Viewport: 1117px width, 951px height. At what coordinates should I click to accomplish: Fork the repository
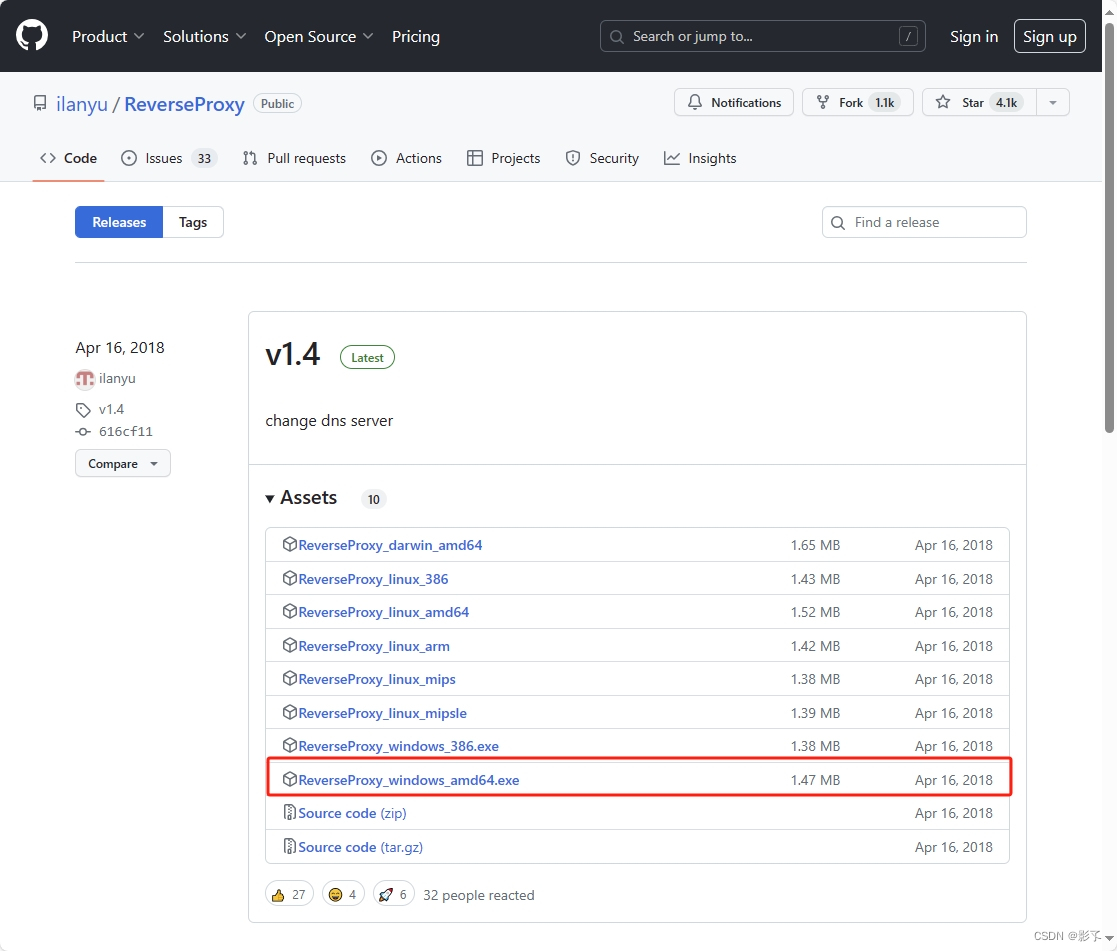(x=858, y=103)
